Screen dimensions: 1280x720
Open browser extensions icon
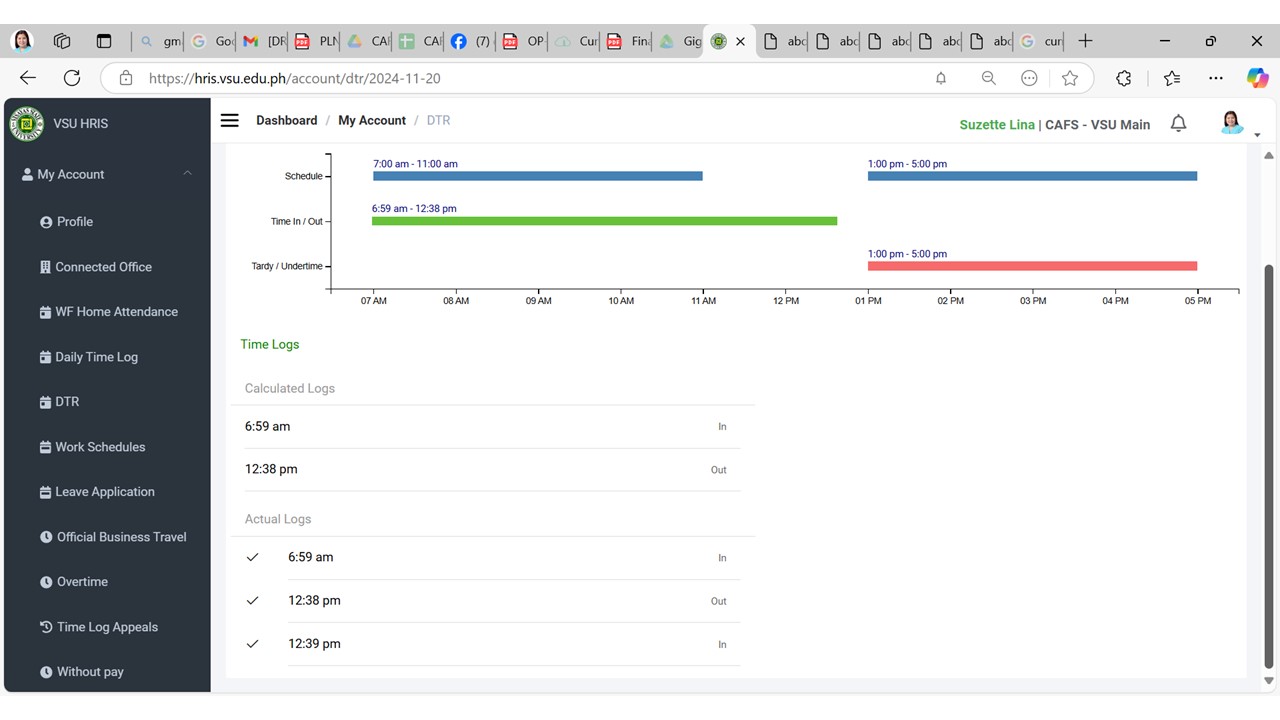pyautogui.click(x=1123, y=78)
